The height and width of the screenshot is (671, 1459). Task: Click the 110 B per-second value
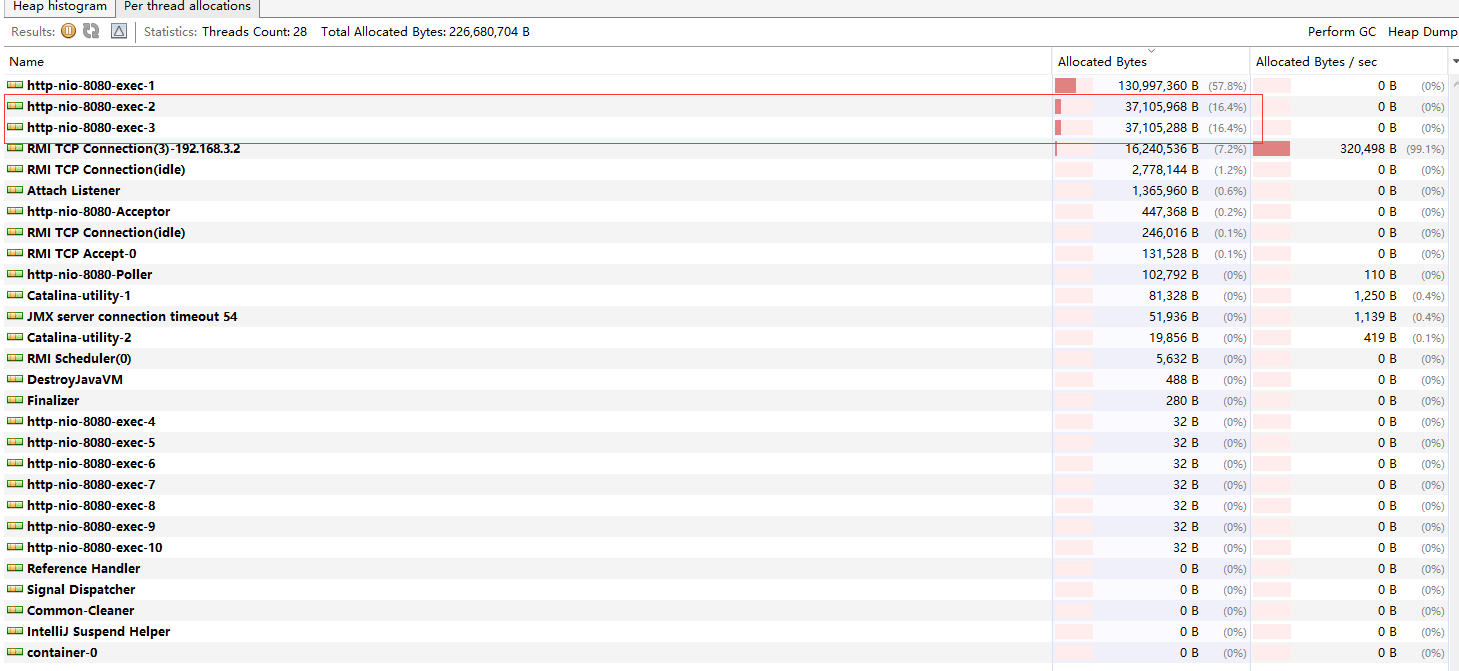click(1380, 274)
